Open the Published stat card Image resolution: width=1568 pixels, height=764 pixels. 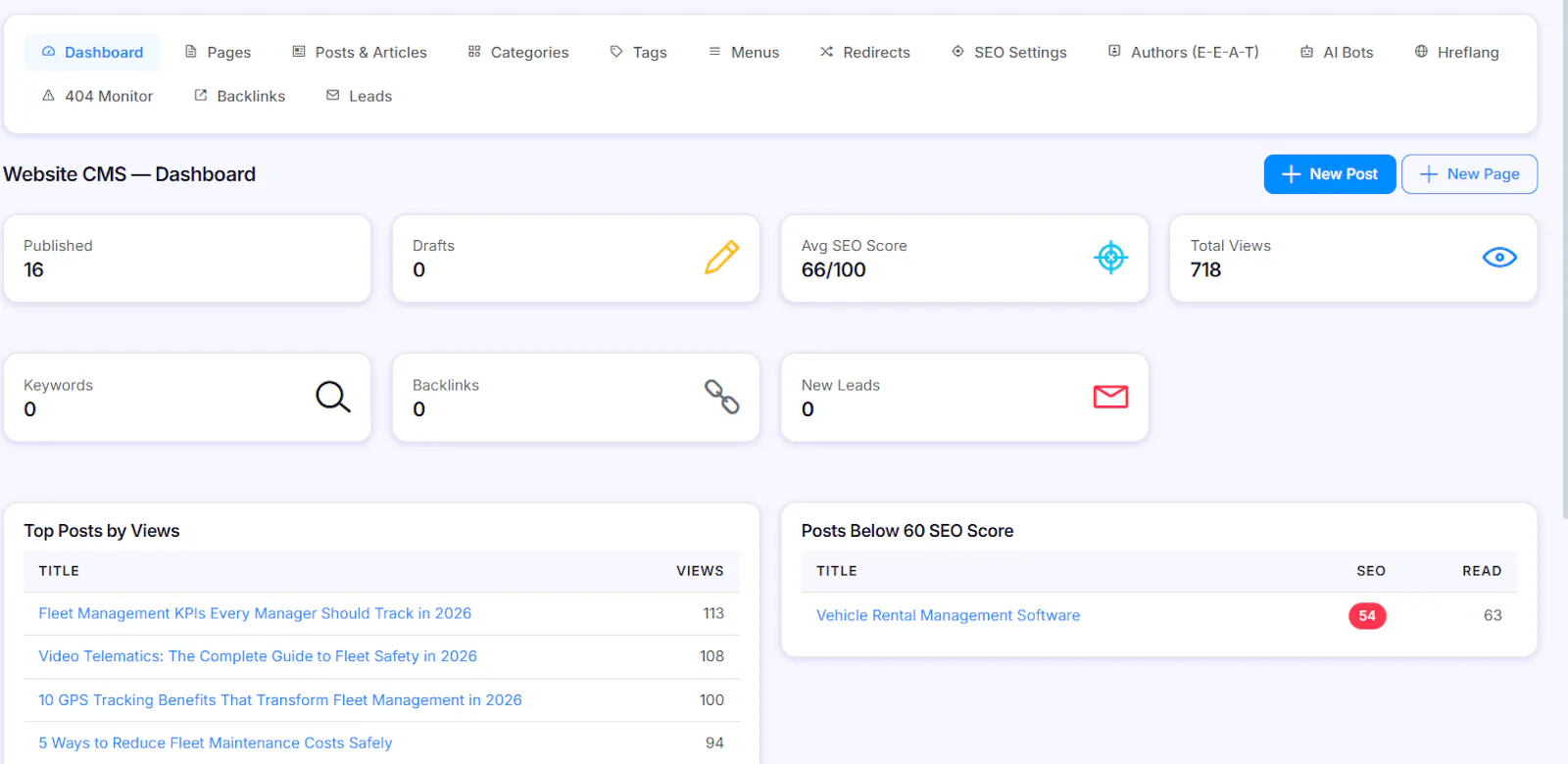187,259
